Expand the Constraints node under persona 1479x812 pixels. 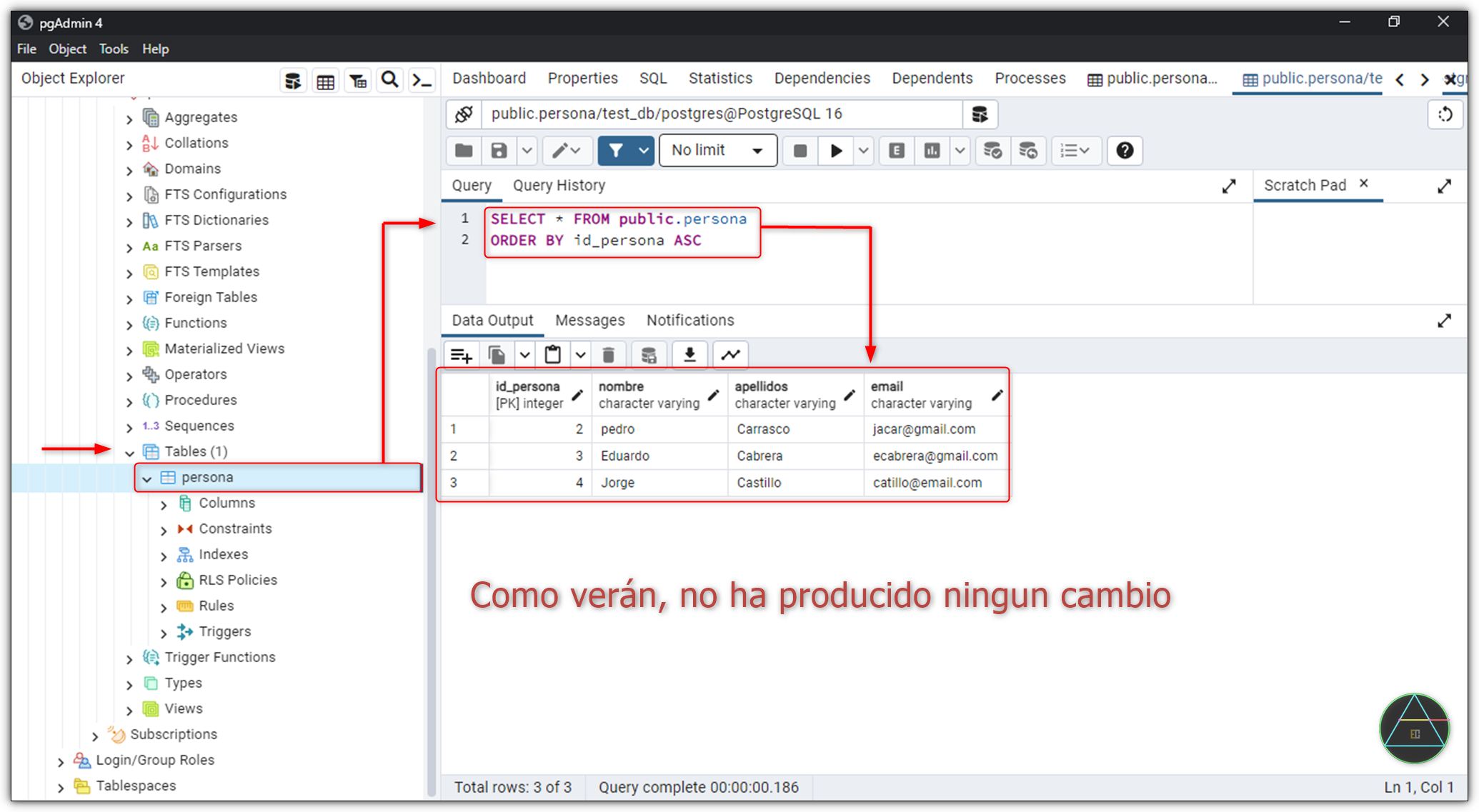164,530
